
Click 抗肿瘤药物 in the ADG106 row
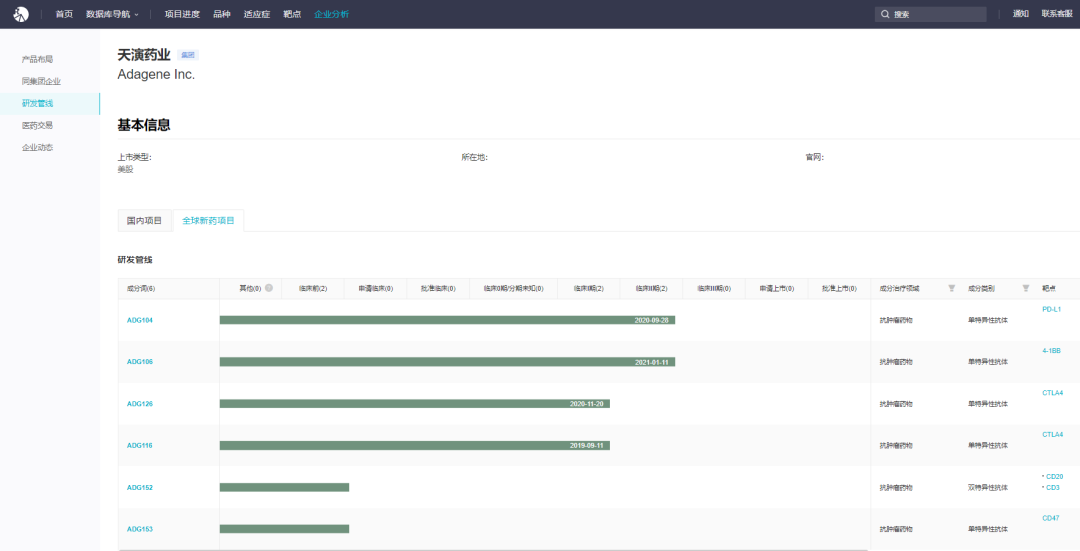[x=896, y=362]
